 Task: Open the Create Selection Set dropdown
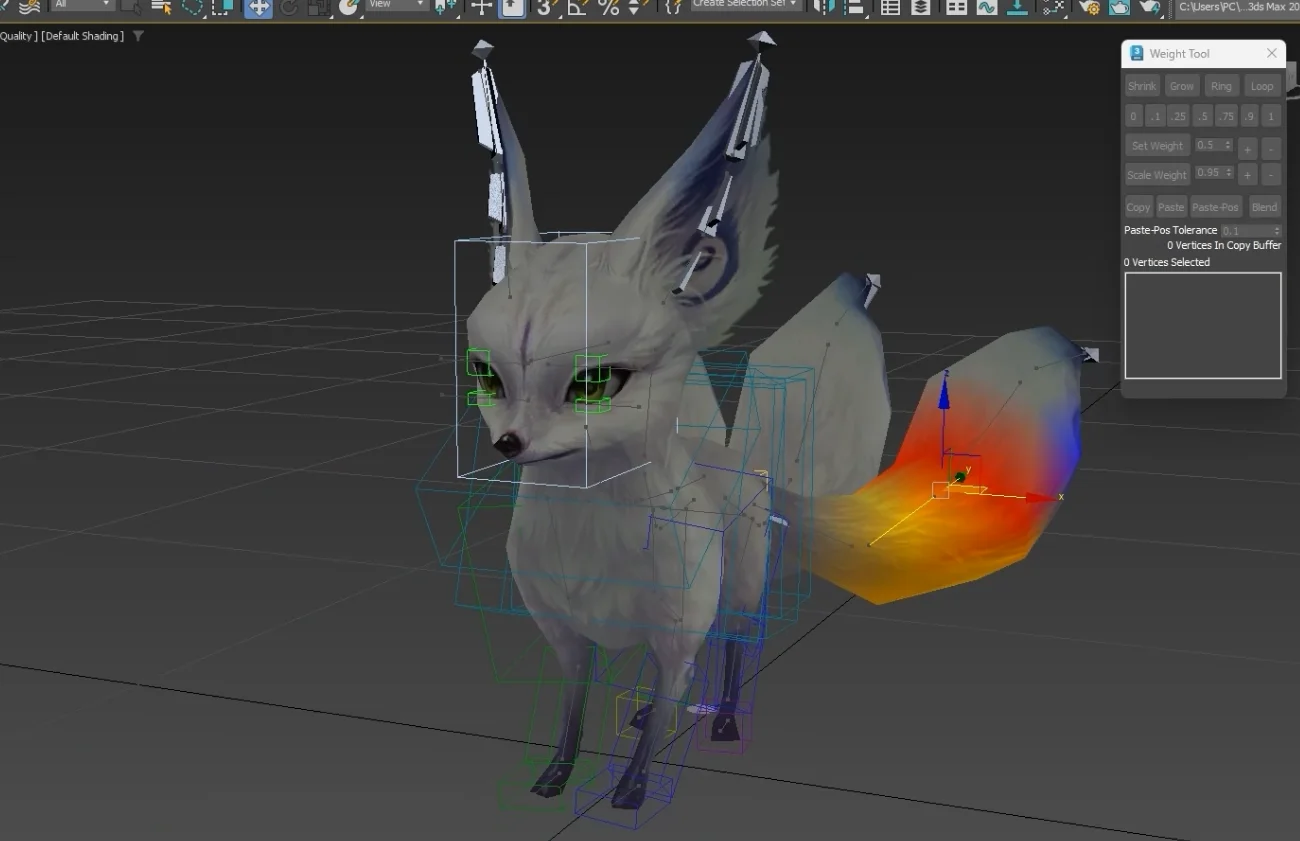747,5
